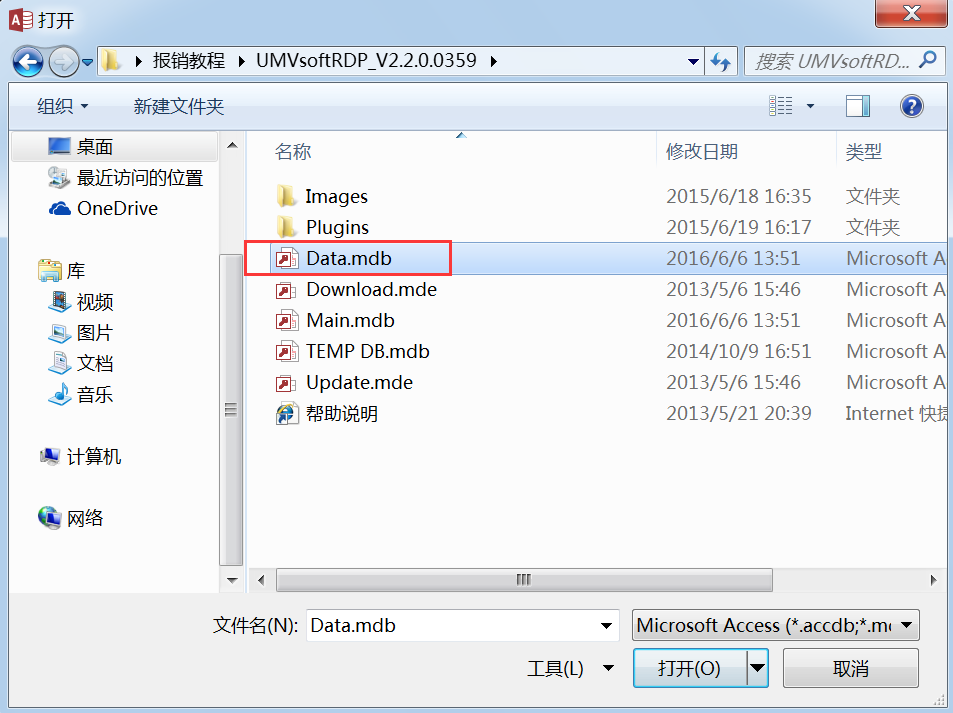Open OneDrive in the navigation pane

click(x=117, y=208)
